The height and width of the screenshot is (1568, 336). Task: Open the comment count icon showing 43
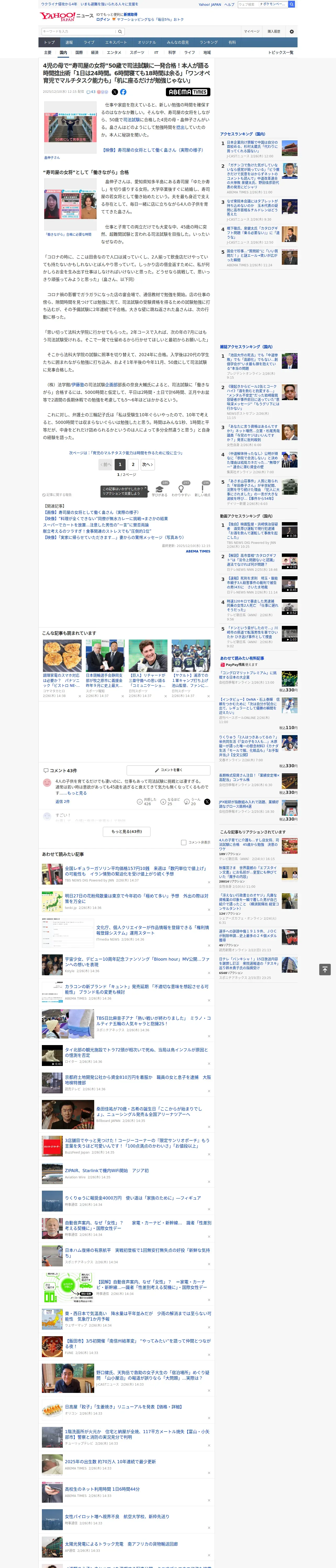click(91, 92)
